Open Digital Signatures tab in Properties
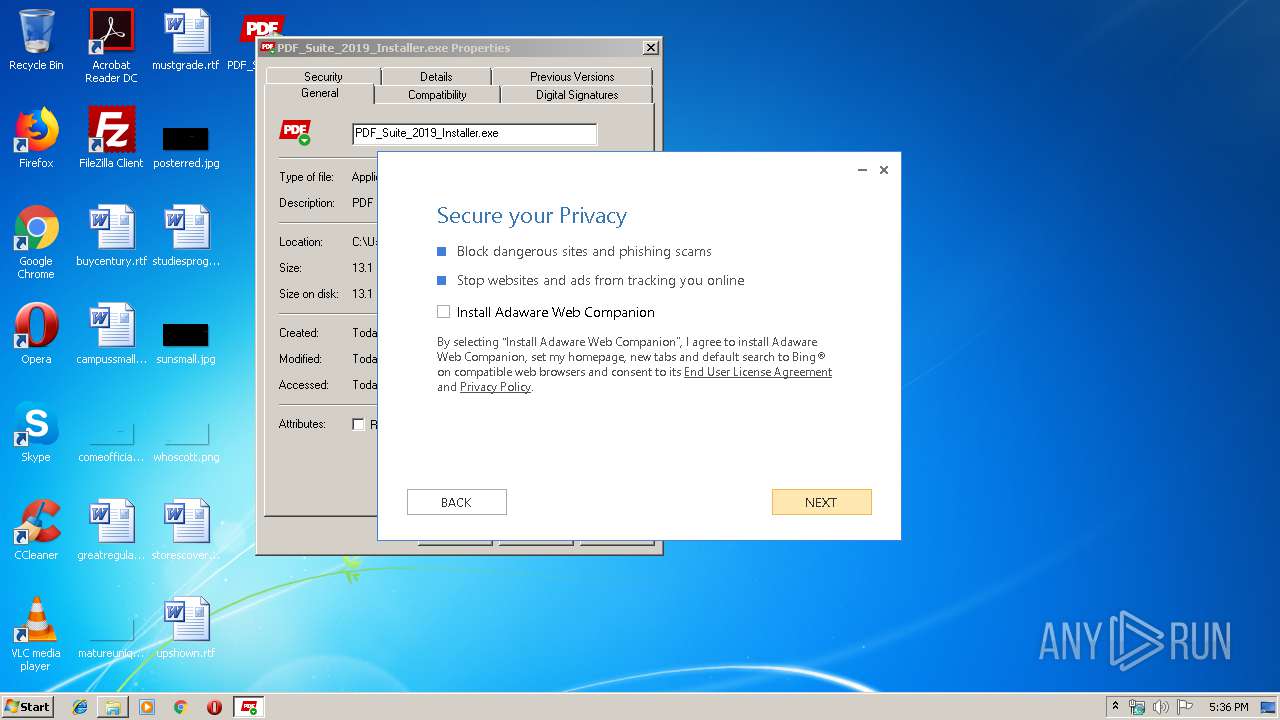This screenshot has width=1280, height=720. click(x=577, y=95)
